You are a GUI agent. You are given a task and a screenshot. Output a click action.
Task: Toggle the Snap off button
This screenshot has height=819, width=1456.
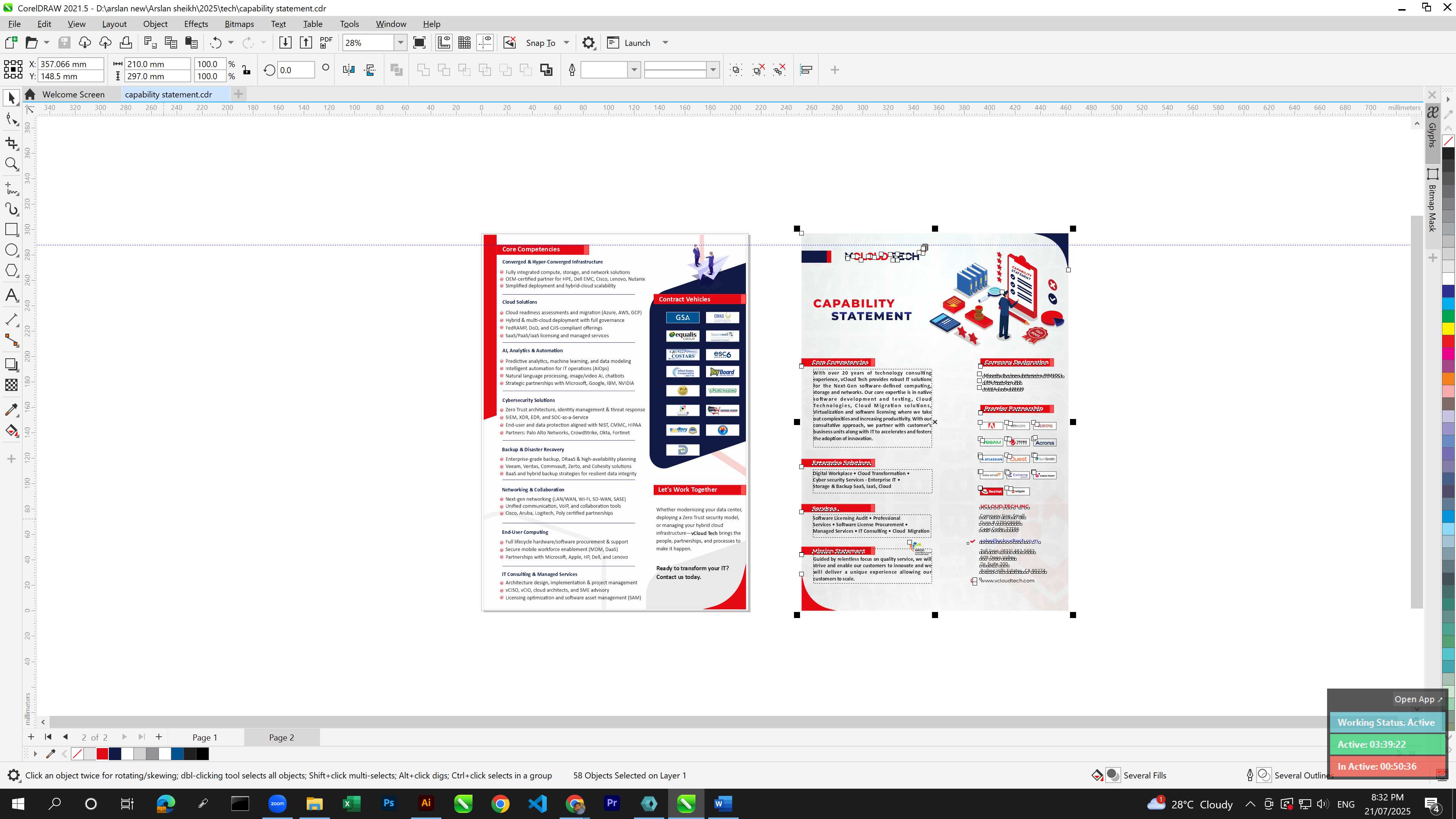pyautogui.click(x=510, y=42)
